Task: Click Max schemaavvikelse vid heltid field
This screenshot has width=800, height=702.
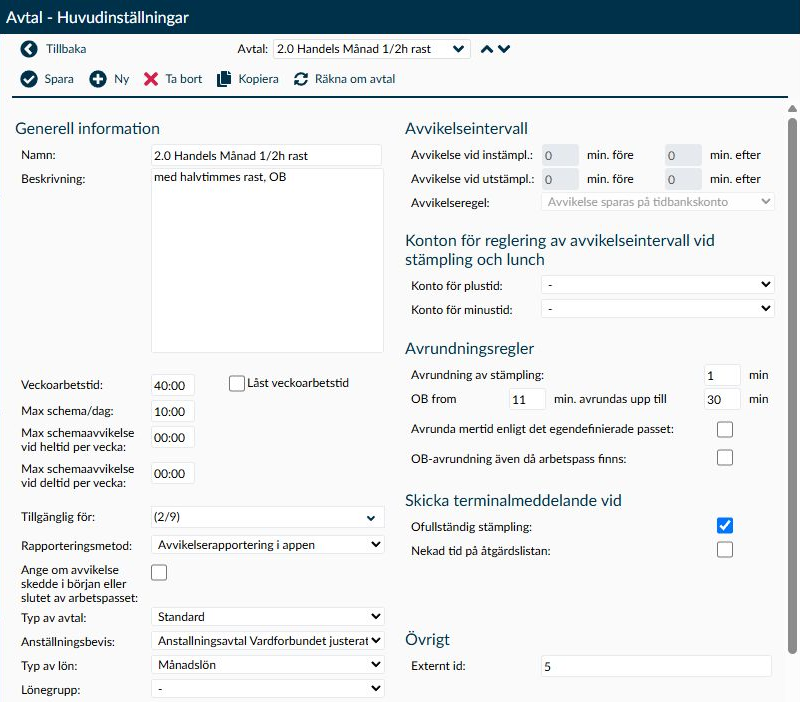Action: [172, 437]
